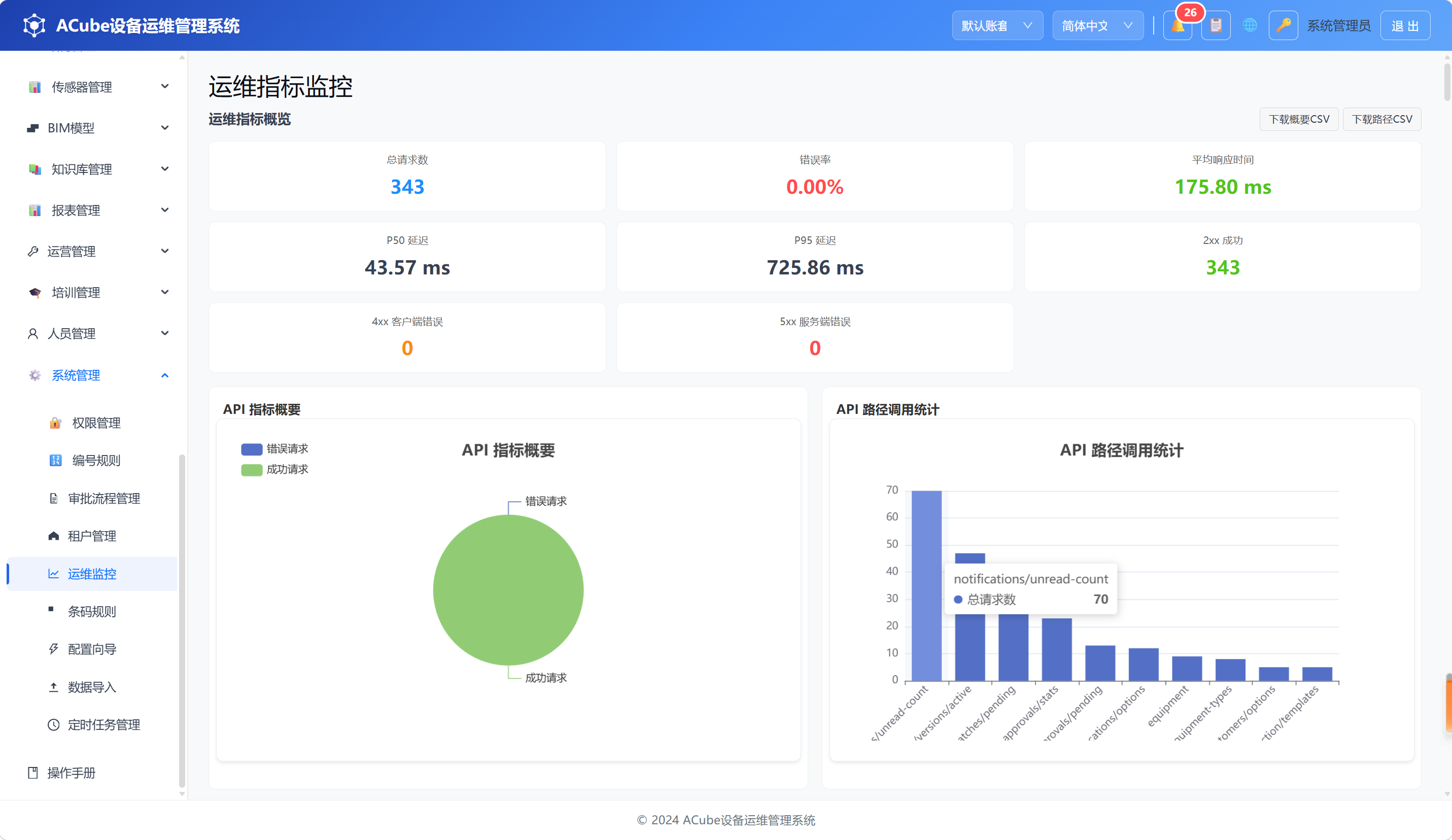The width and height of the screenshot is (1452, 840).
Task: Click the 传感器管理 chart icon
Action: point(34,86)
